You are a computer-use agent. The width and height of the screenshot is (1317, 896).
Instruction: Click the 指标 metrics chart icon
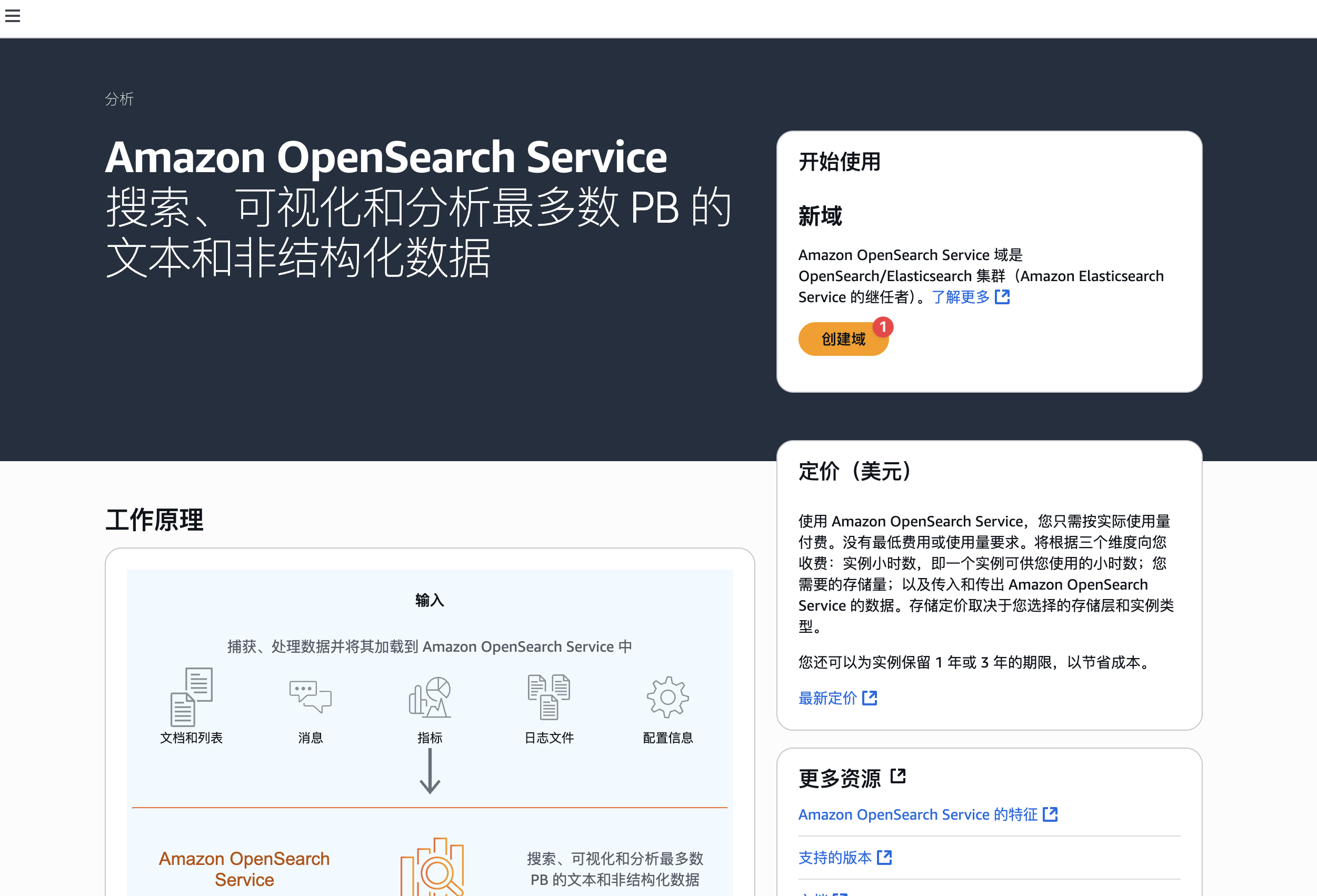pos(430,697)
